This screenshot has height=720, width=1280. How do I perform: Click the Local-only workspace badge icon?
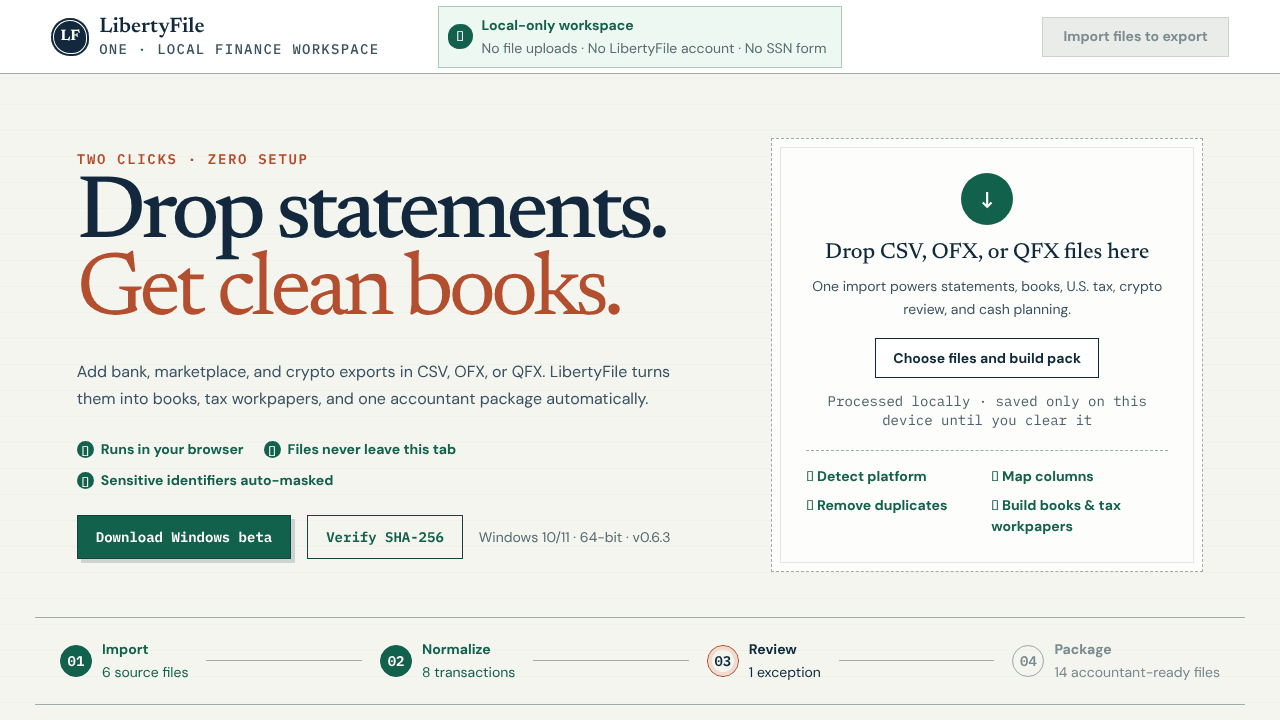pos(460,37)
